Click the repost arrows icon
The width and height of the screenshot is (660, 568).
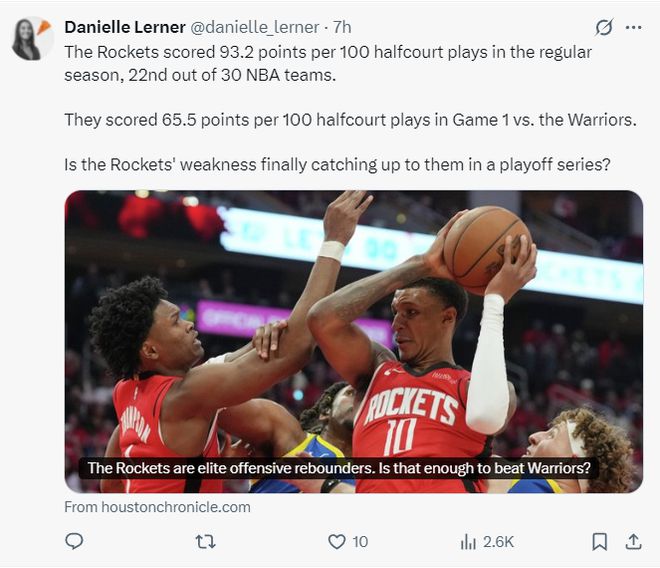pos(206,541)
